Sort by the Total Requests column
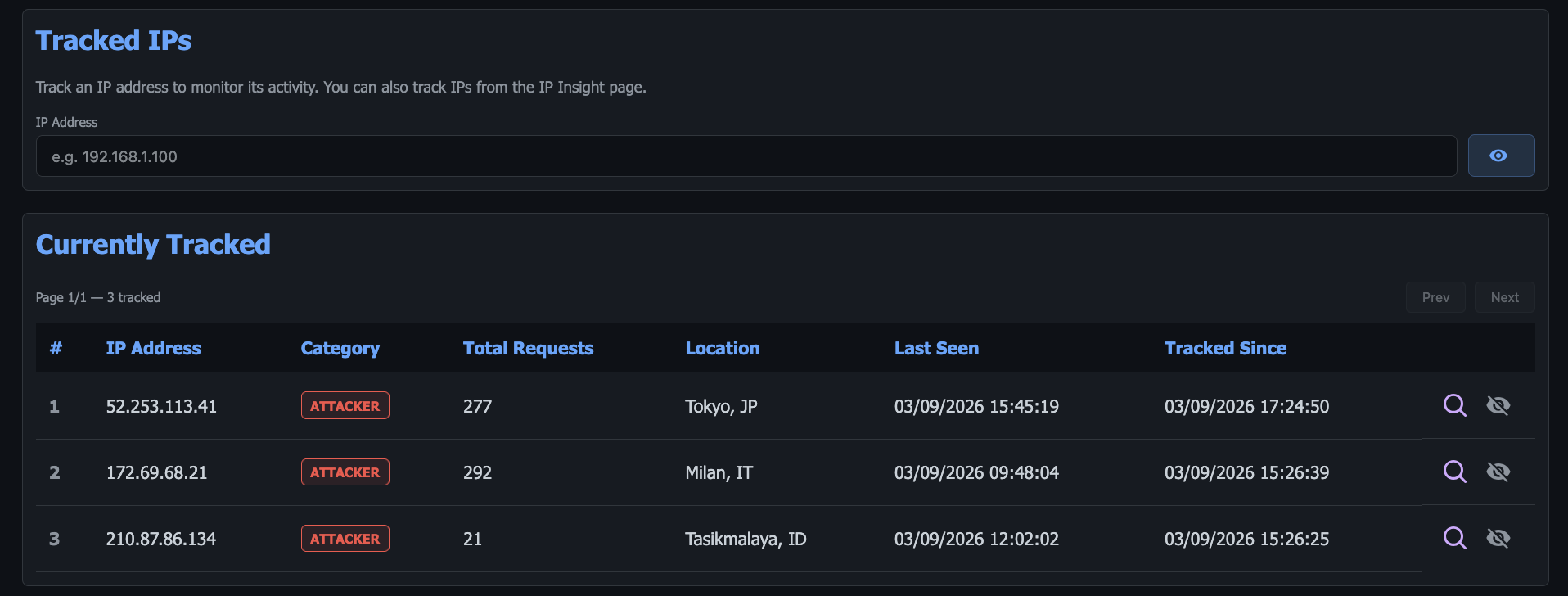Image resolution: width=1568 pixels, height=596 pixels. coord(528,348)
